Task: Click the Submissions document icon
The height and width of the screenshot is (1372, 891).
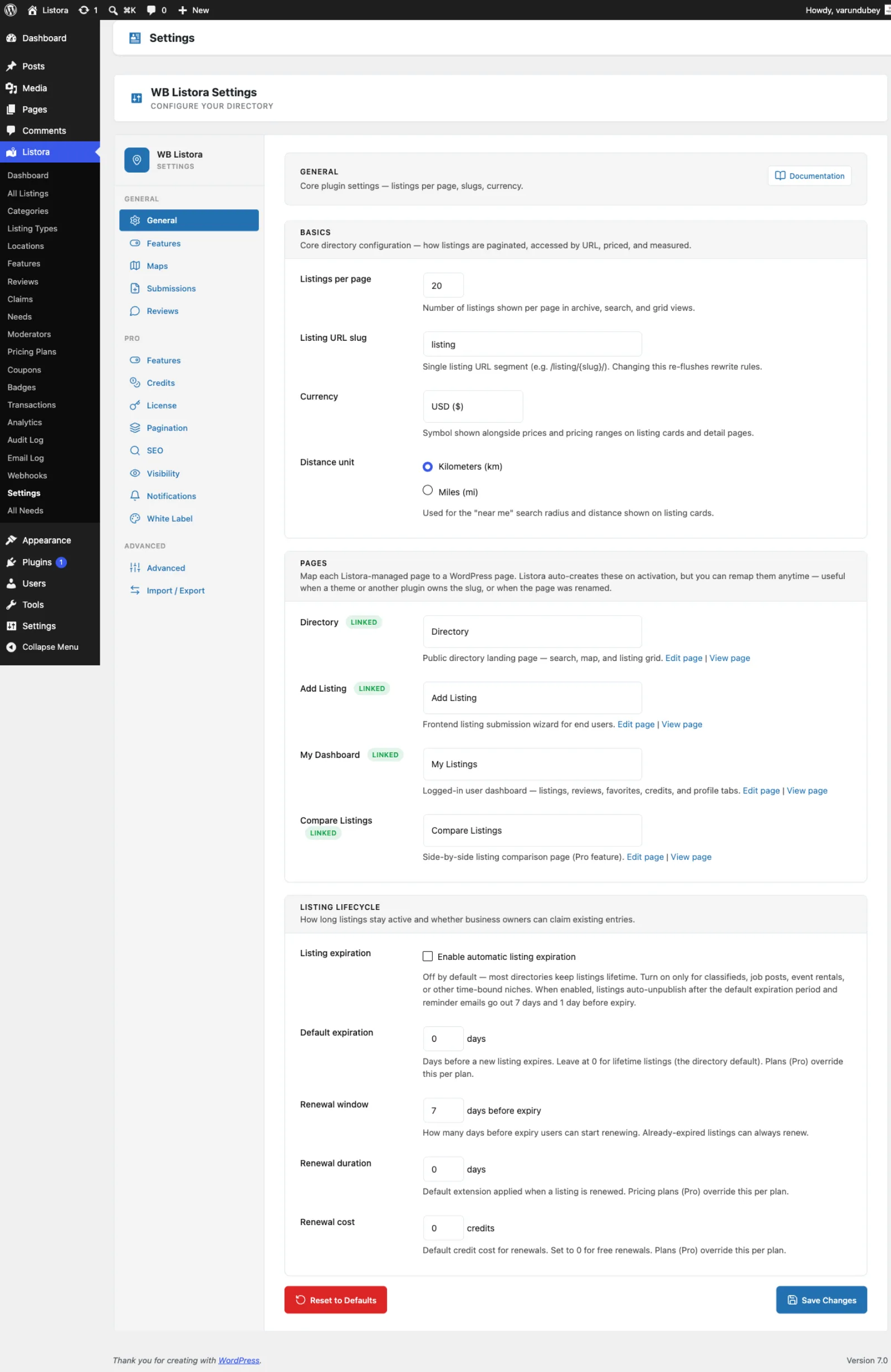Action: pyautogui.click(x=135, y=288)
